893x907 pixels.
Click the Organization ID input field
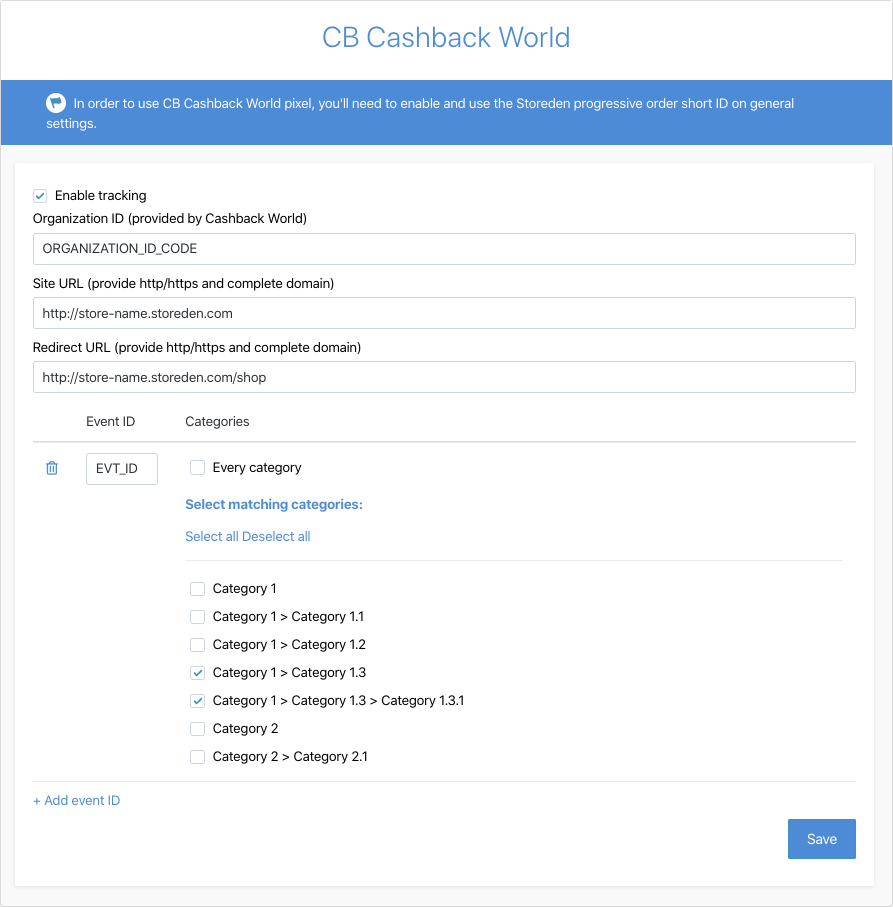[x=444, y=248]
